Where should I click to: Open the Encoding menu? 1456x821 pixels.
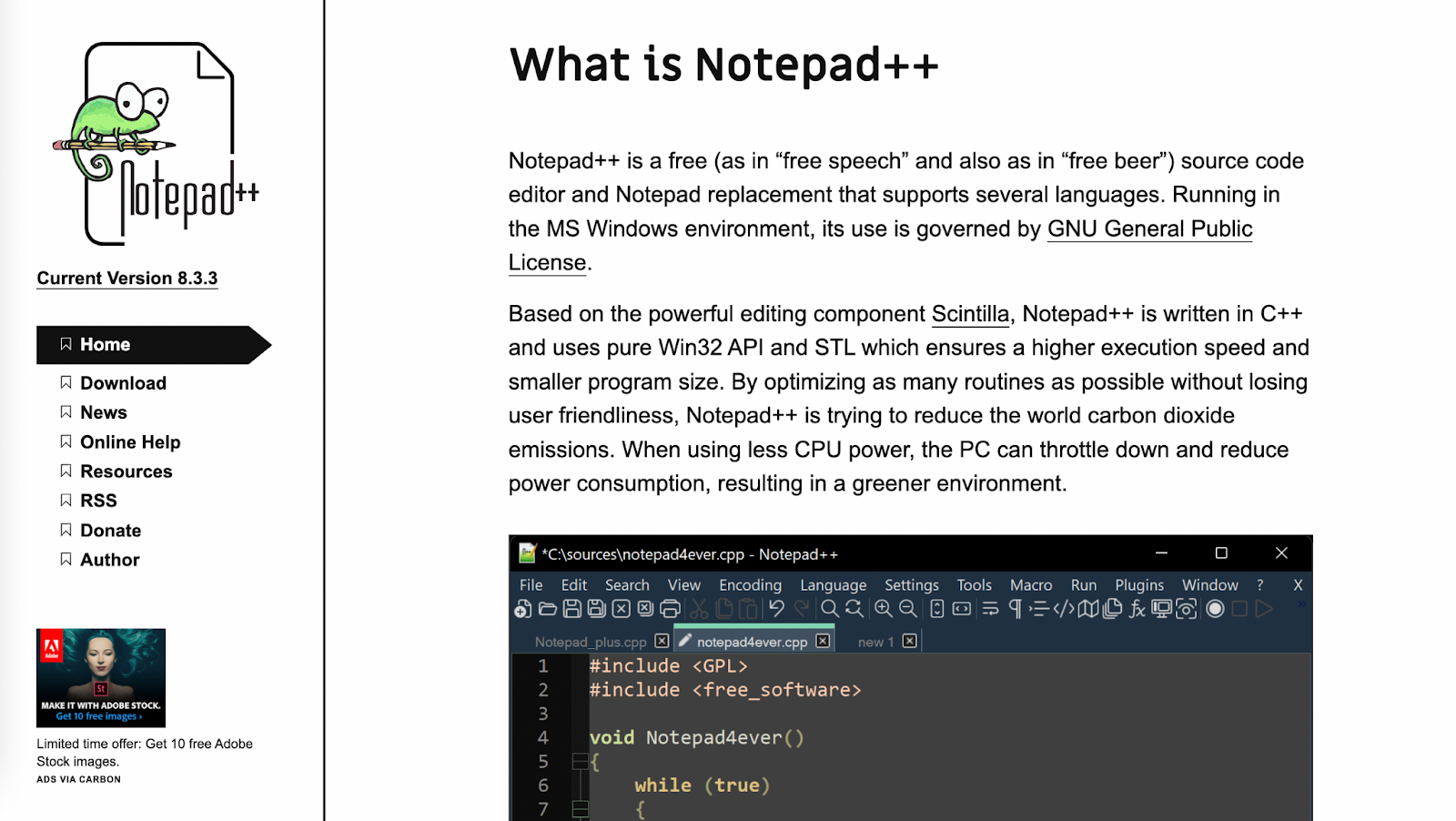tap(750, 585)
